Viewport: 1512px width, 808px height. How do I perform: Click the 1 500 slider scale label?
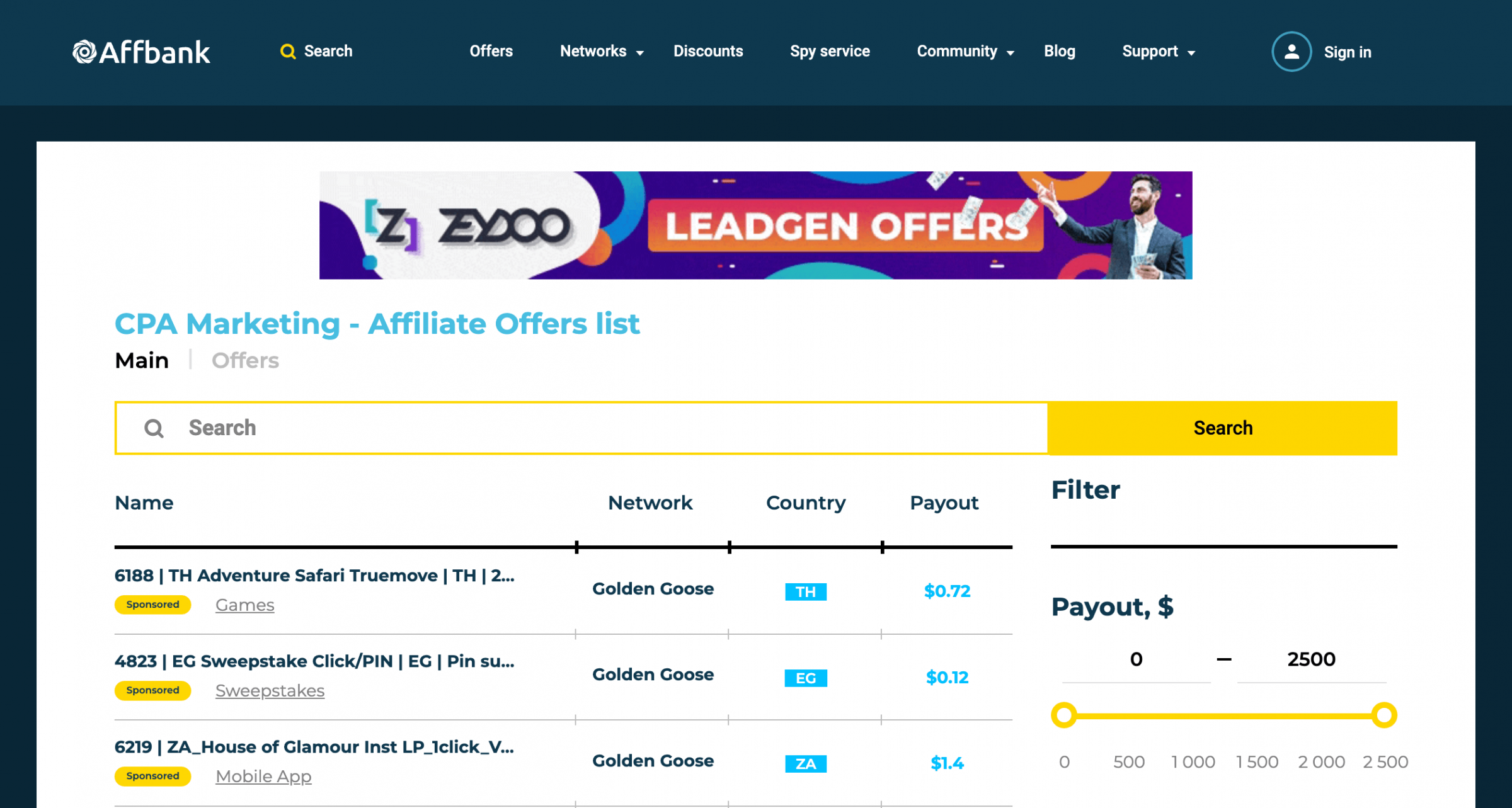(x=1257, y=762)
